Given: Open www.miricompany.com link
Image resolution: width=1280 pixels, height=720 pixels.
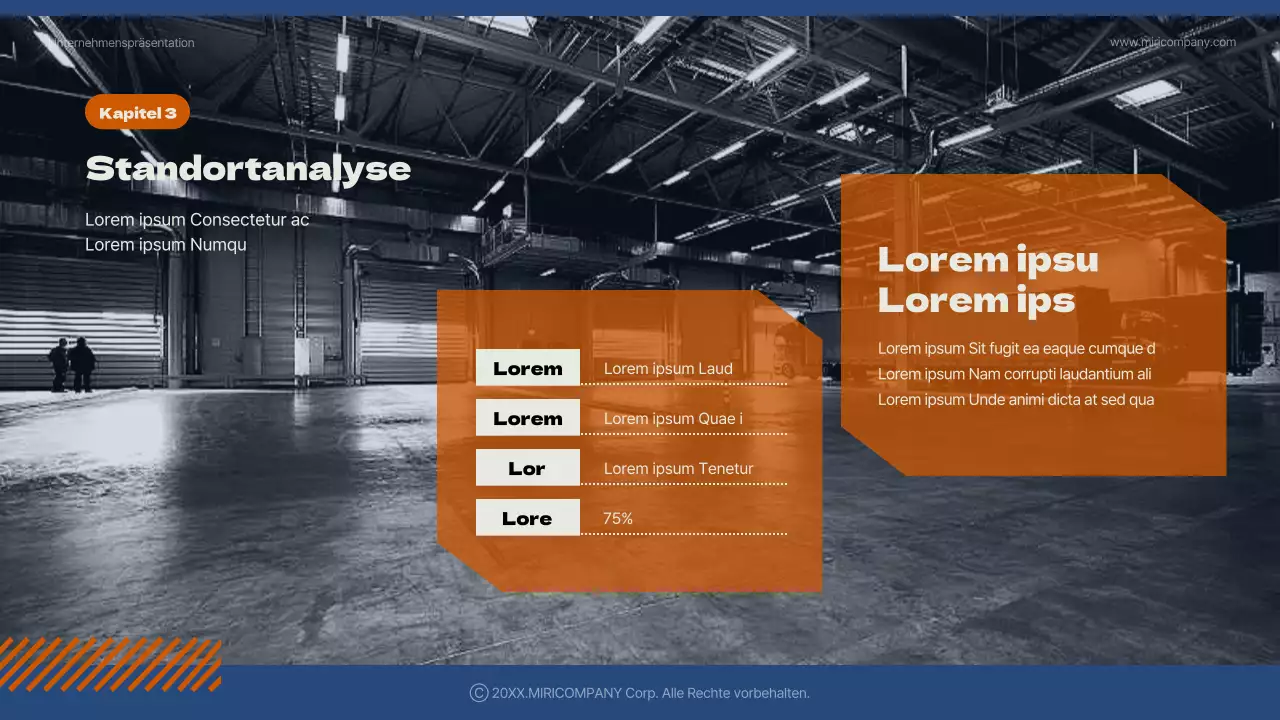Looking at the screenshot, I should [1172, 42].
